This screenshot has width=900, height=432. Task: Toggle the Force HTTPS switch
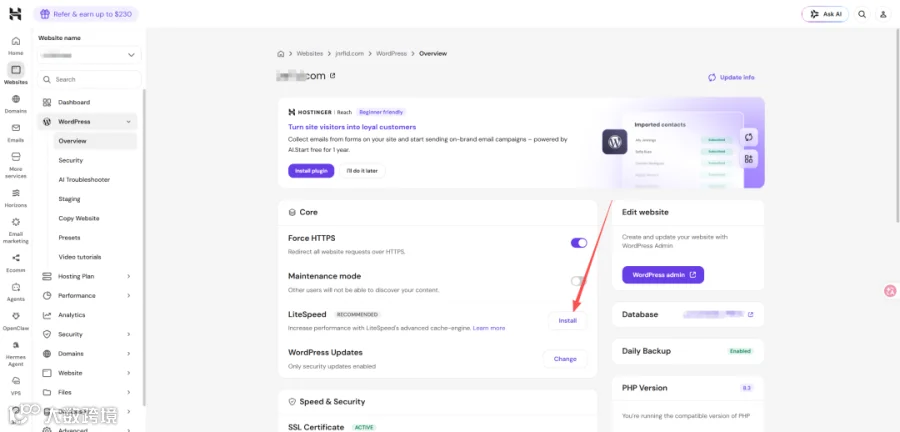[x=579, y=243]
